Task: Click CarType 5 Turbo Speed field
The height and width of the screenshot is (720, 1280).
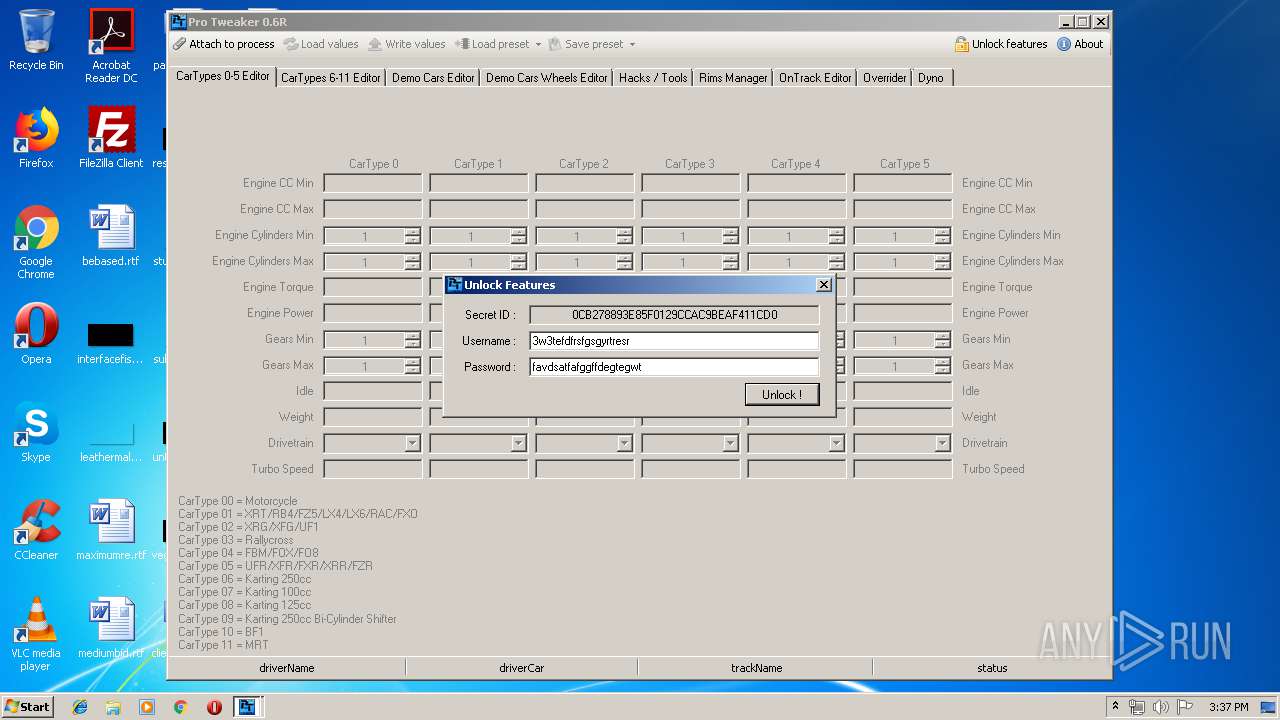Action: [903, 470]
